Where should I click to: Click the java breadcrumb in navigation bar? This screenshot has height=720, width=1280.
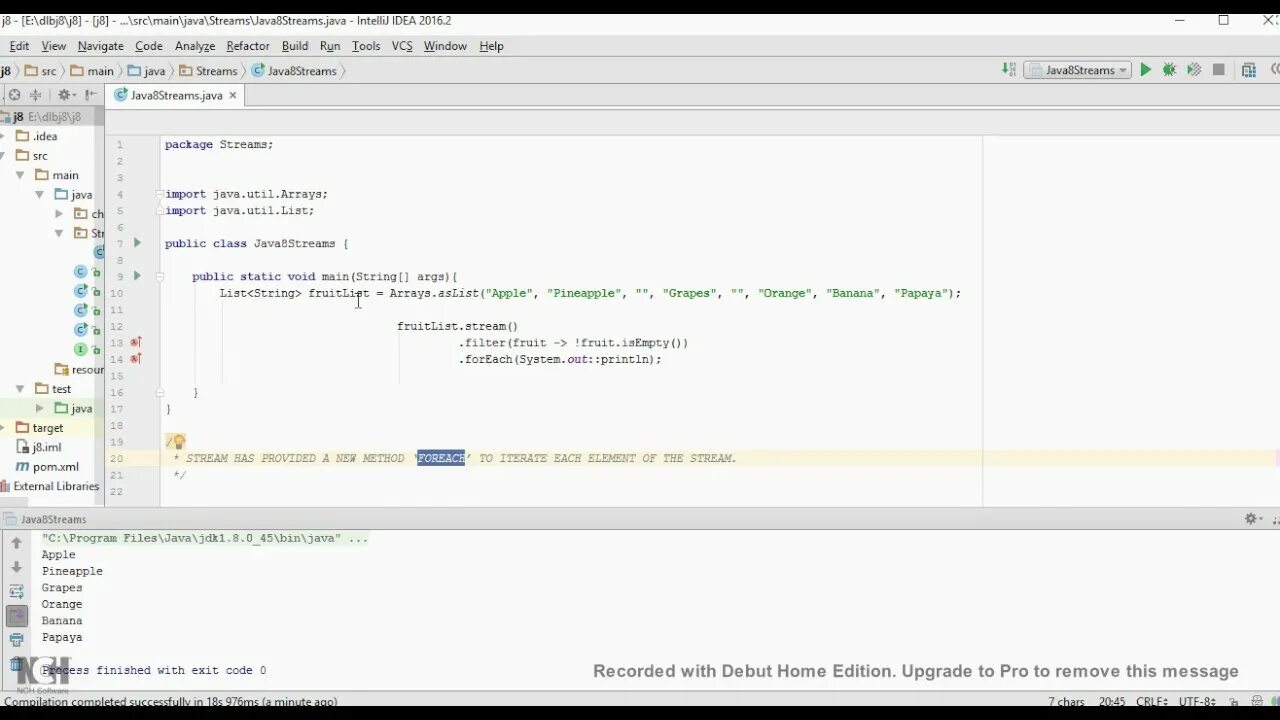coord(146,71)
